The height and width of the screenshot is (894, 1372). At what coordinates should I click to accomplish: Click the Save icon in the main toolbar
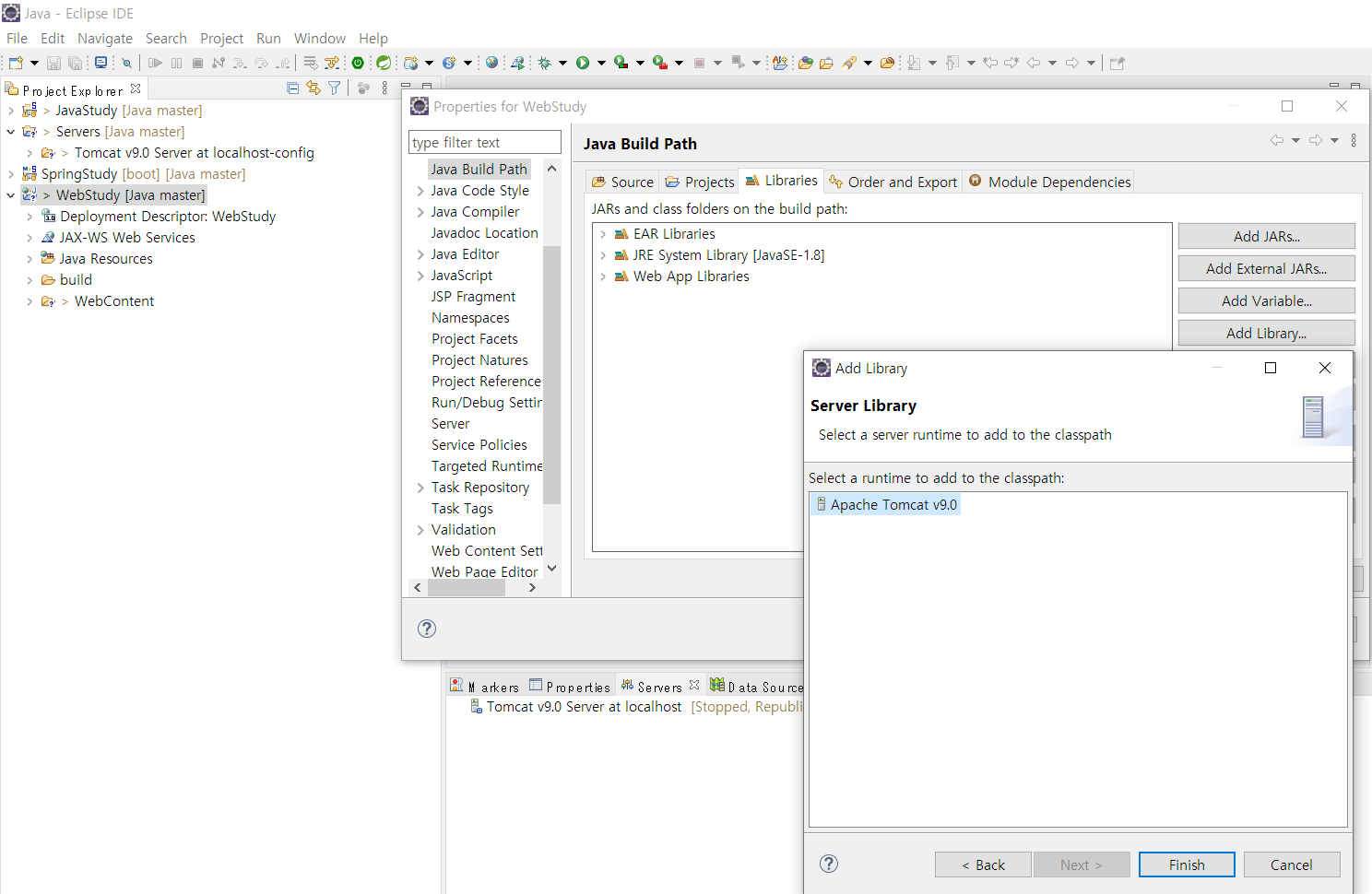tap(54, 63)
